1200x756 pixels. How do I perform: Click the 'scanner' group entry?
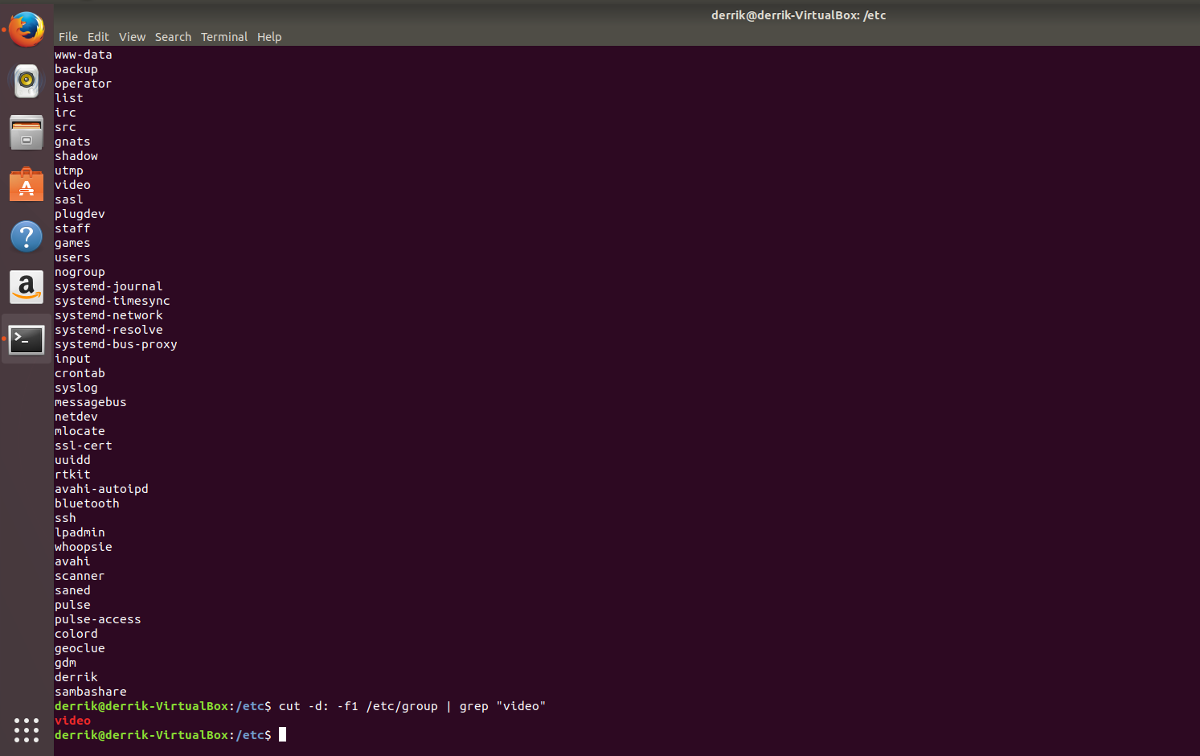[x=80, y=577]
